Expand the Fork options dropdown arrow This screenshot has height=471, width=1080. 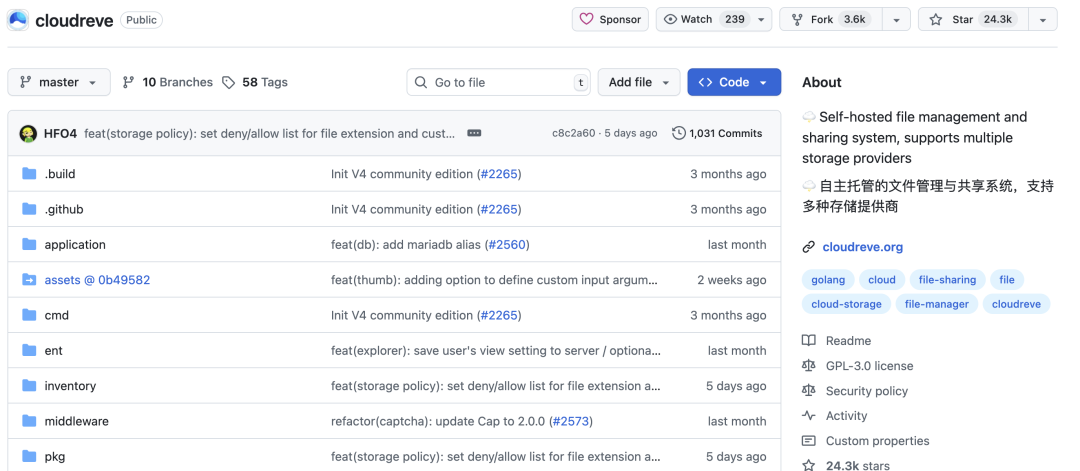click(896, 19)
